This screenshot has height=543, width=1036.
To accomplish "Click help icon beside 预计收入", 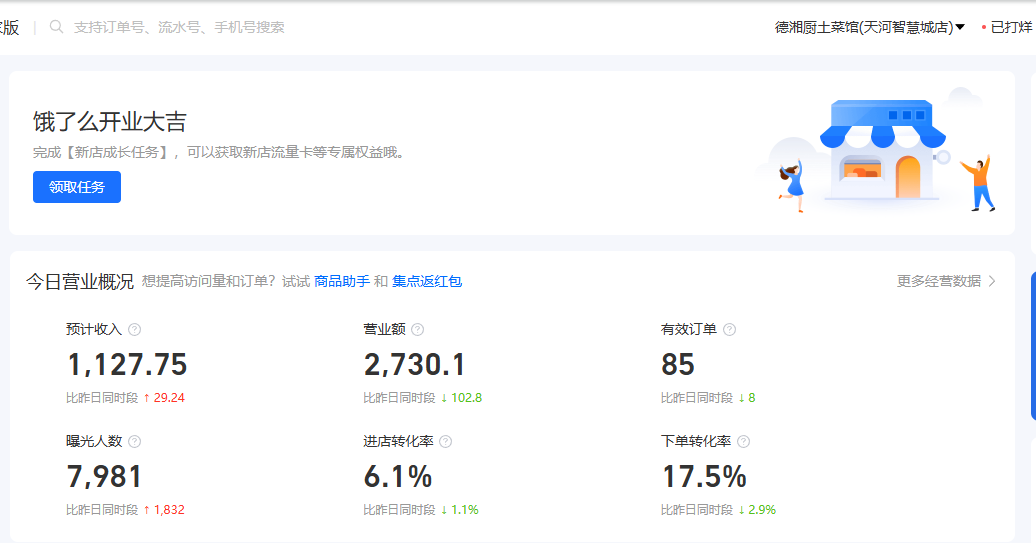I will [134, 330].
